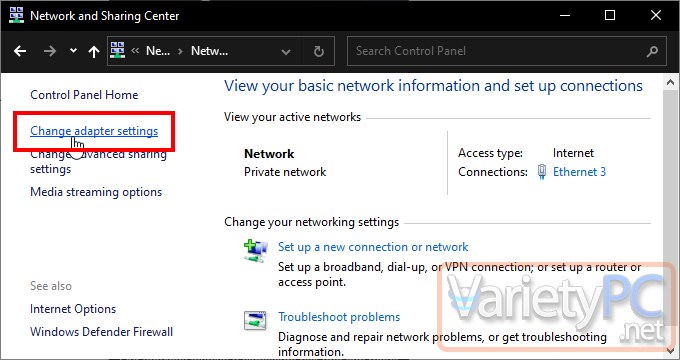Select the 'Netw...' breadcrumb segment
Image resolution: width=680 pixels, height=360 pixels.
tap(209, 51)
